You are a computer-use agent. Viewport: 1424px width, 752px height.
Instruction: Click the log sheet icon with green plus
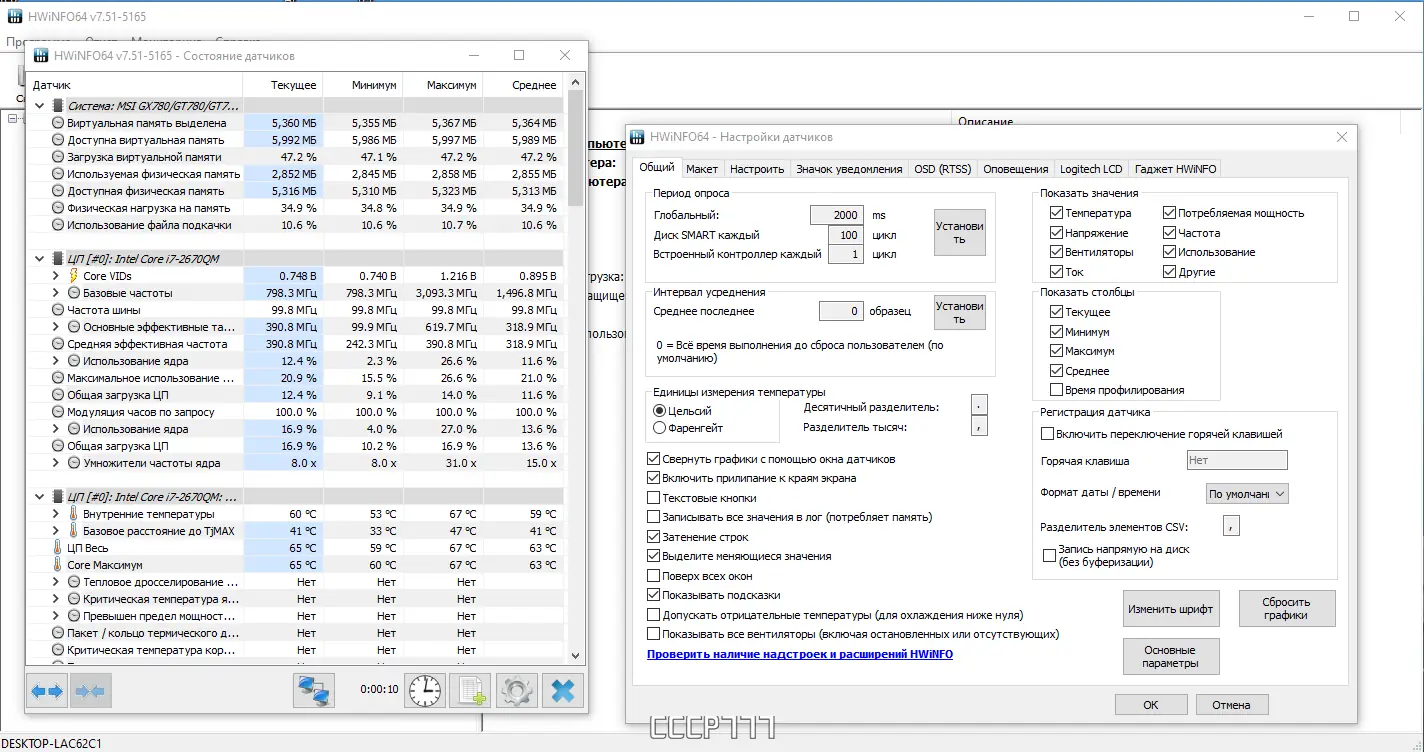coord(470,690)
